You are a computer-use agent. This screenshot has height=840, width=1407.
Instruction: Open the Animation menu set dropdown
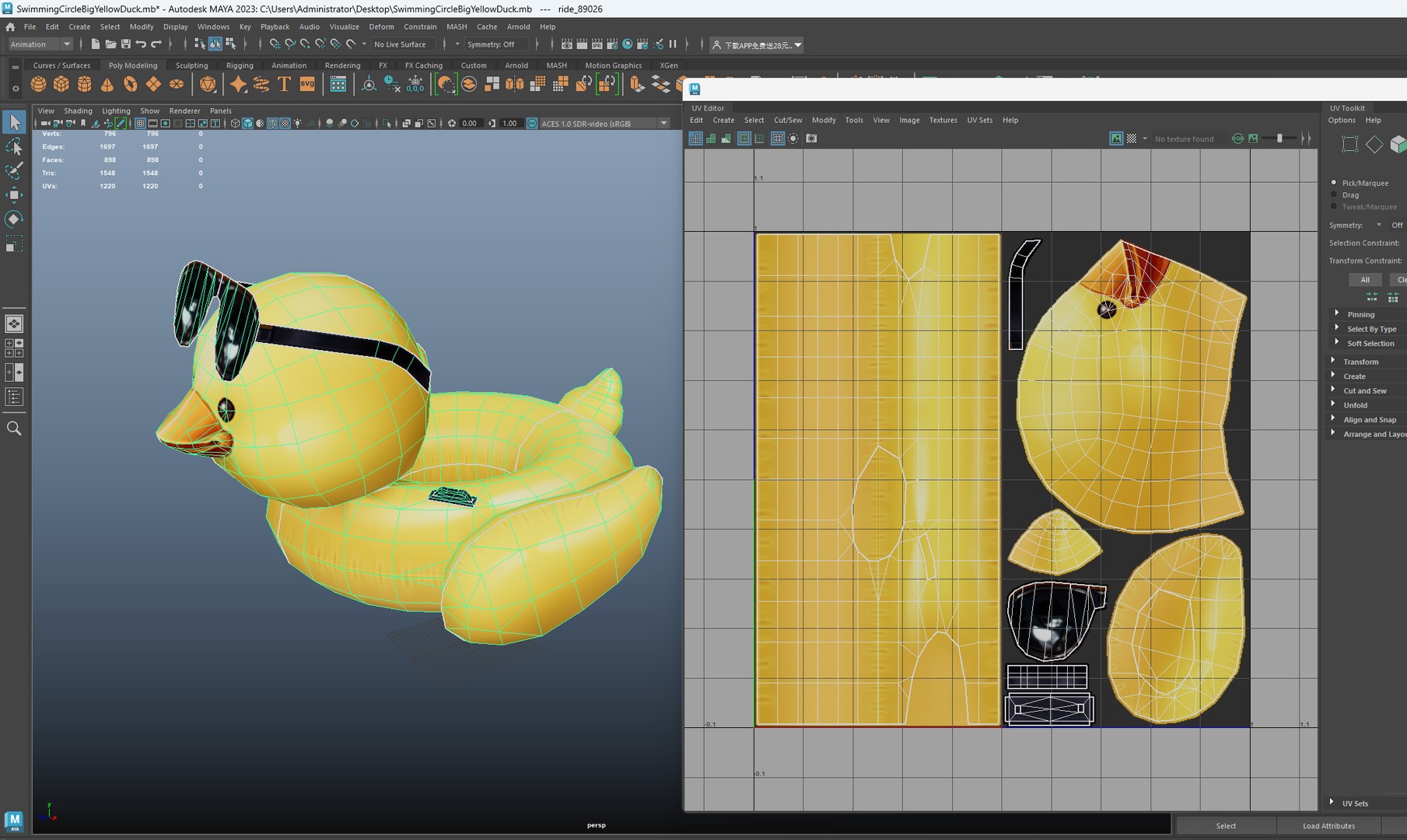click(x=40, y=44)
